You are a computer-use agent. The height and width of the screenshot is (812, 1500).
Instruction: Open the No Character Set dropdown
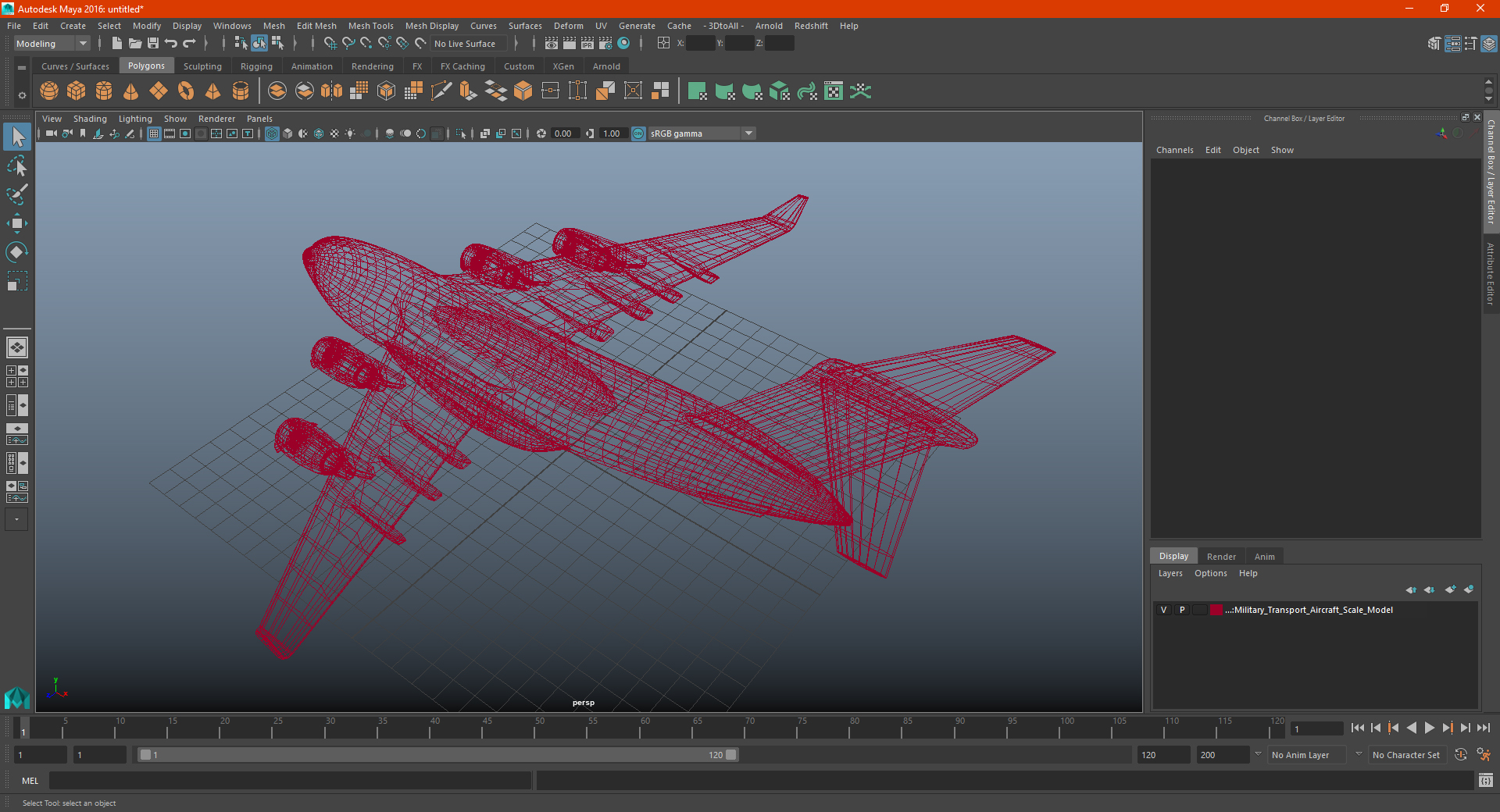tap(1409, 755)
